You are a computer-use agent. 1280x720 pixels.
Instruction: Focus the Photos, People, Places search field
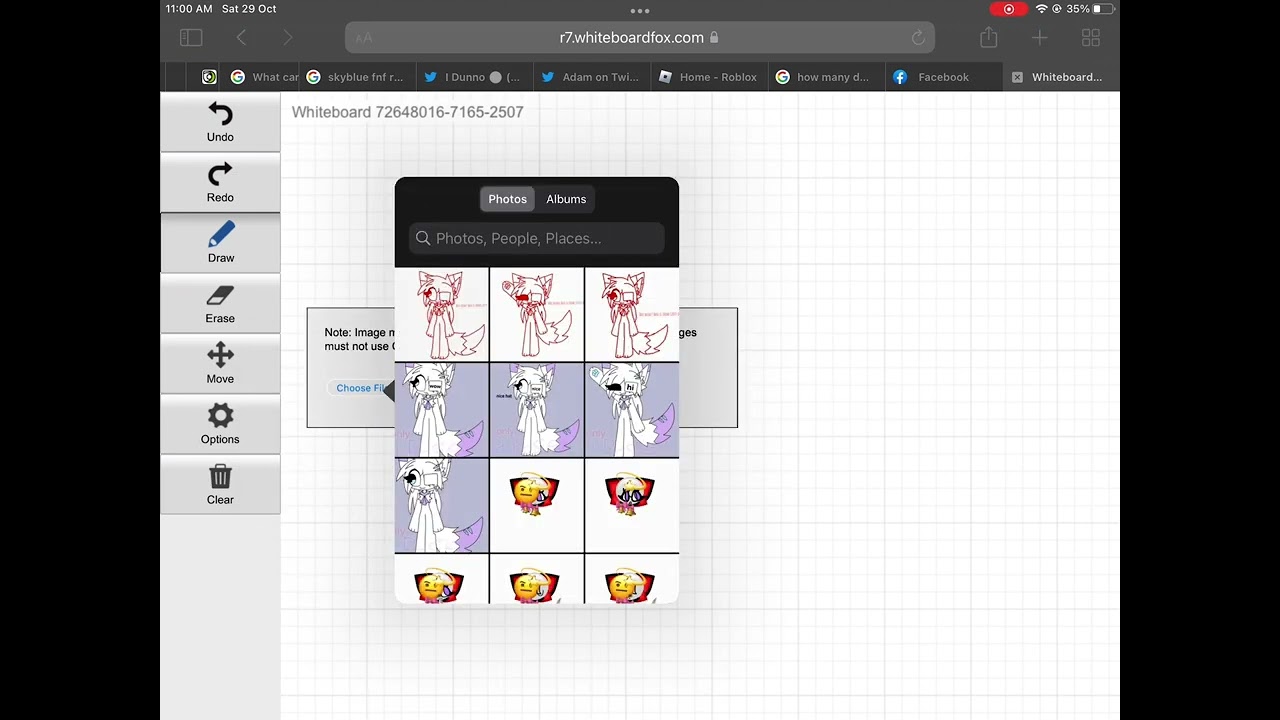[537, 238]
